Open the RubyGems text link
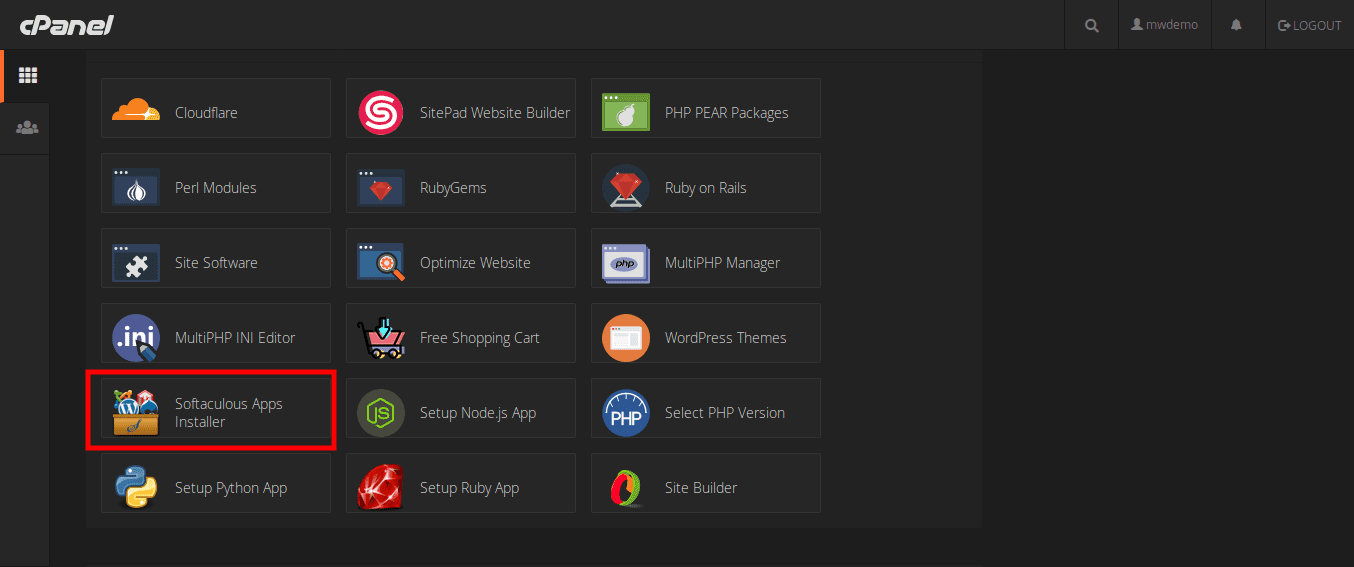Screen dimensions: 1354x567 pyautogui.click(x=453, y=188)
